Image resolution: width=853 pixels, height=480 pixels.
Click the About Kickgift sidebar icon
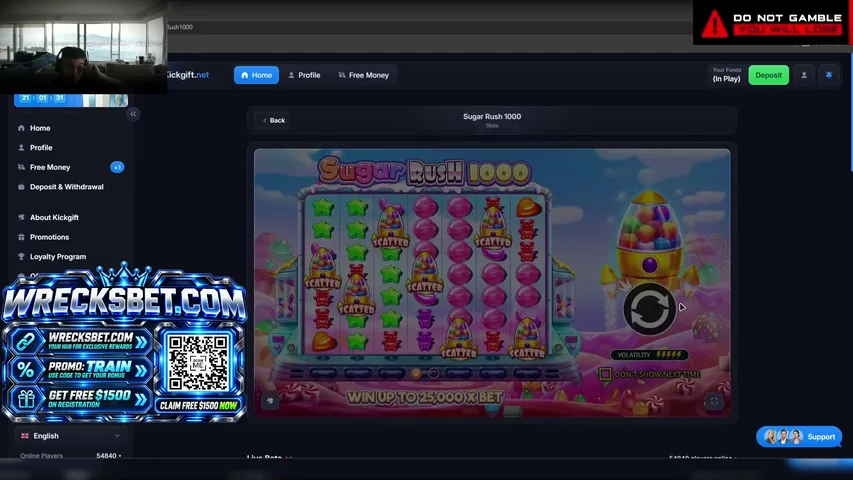pyautogui.click(x=21, y=217)
